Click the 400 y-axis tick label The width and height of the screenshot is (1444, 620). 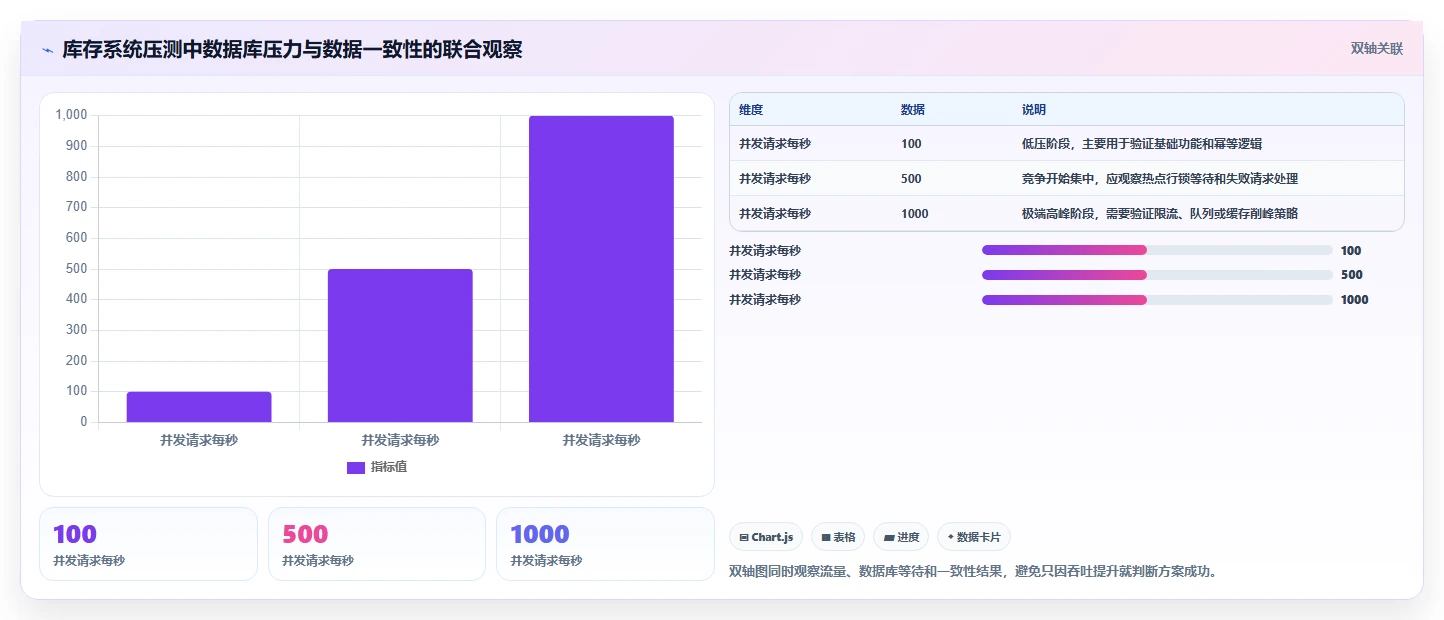click(x=77, y=299)
